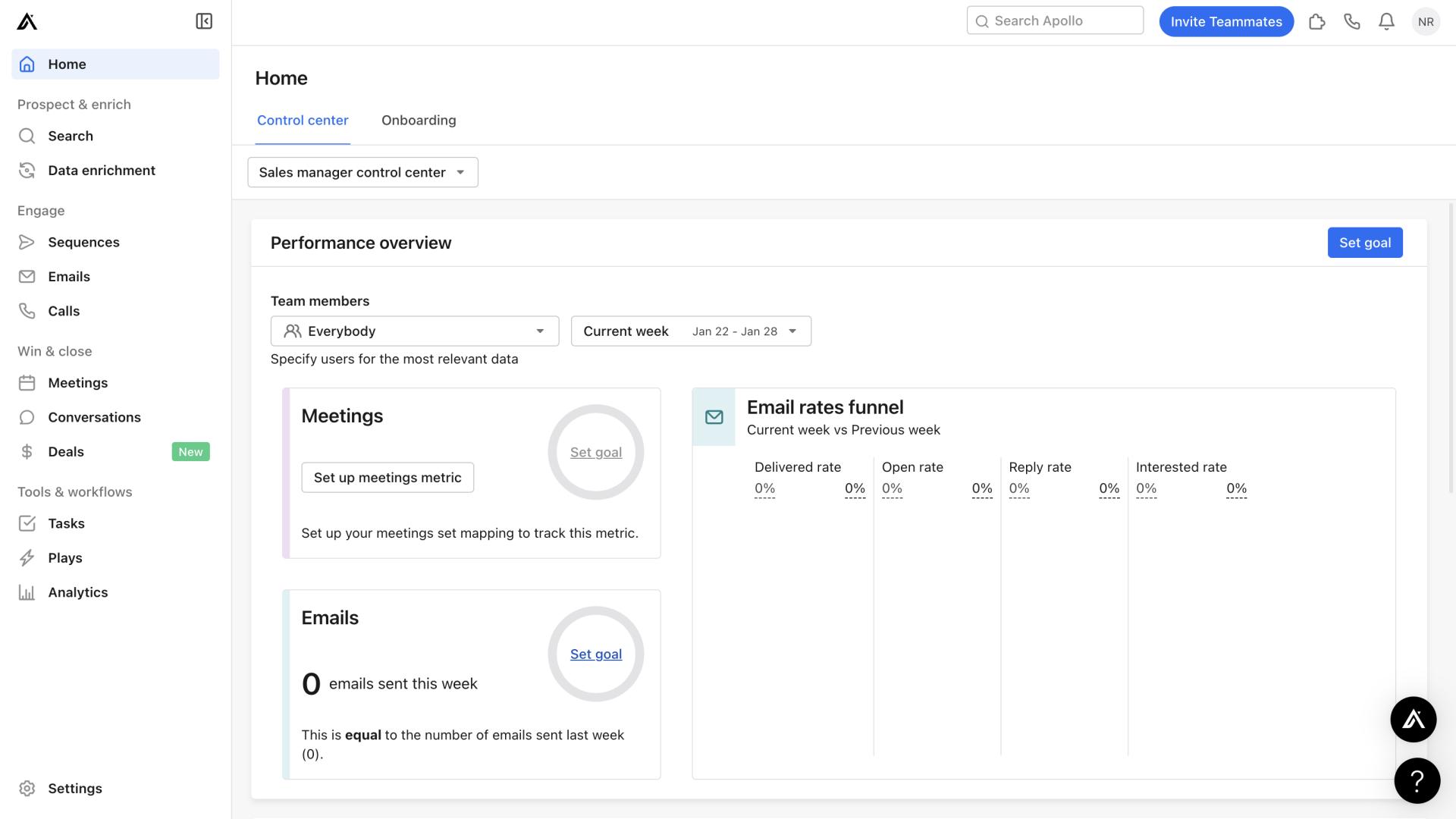Open notifications bell icon
Viewport: 1456px width, 819px height.
coord(1387,21)
